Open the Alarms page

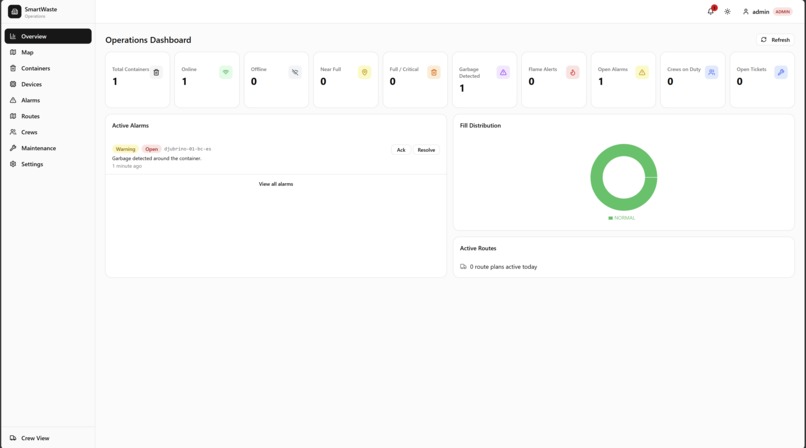[48, 100]
